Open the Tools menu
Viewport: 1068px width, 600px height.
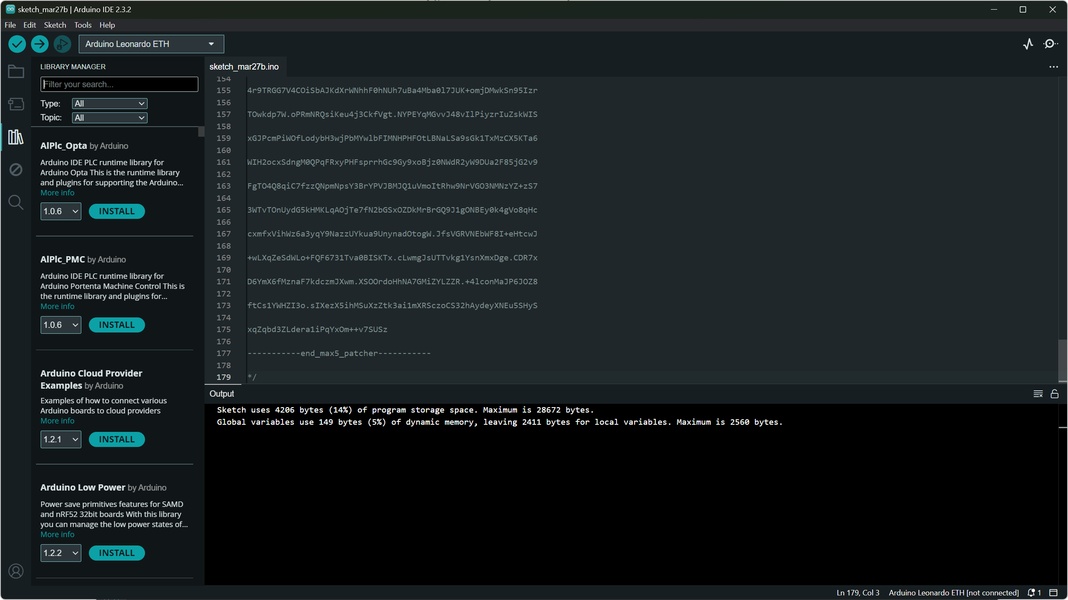(x=82, y=25)
